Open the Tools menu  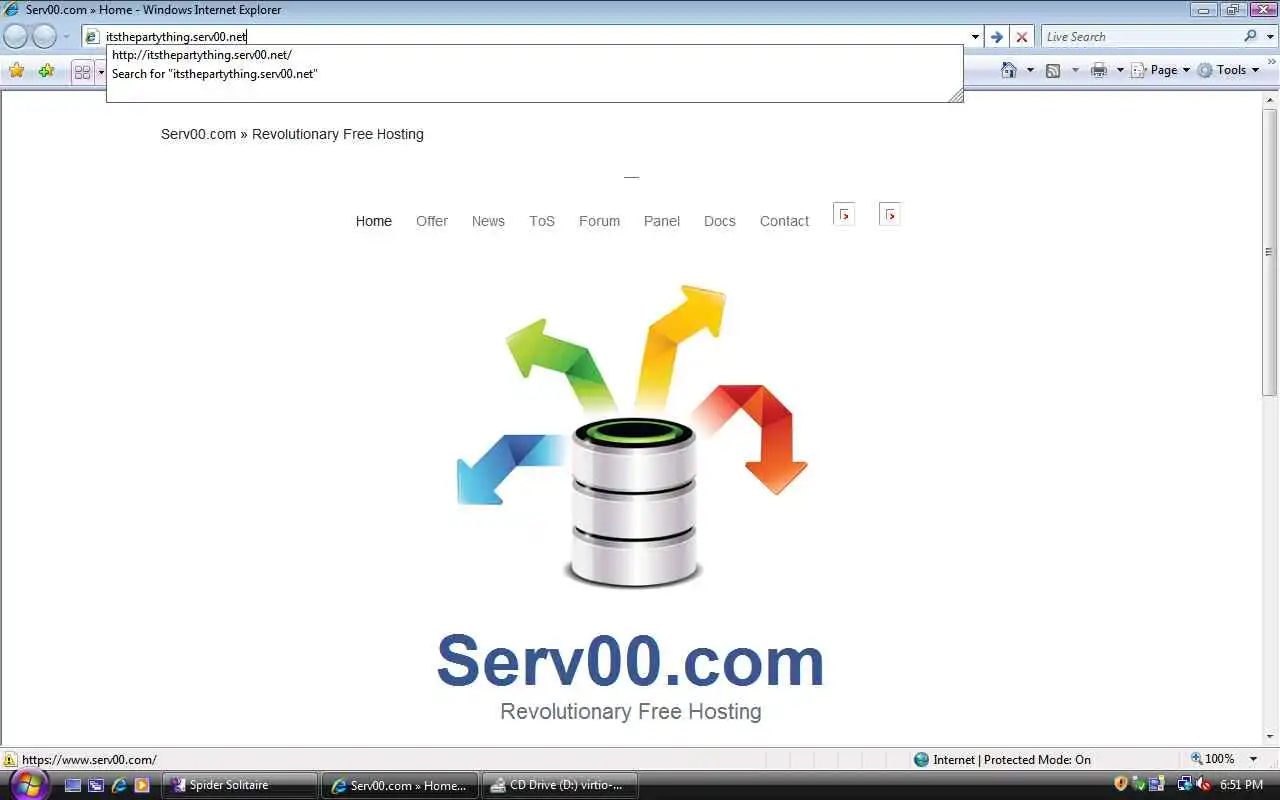tap(1229, 70)
